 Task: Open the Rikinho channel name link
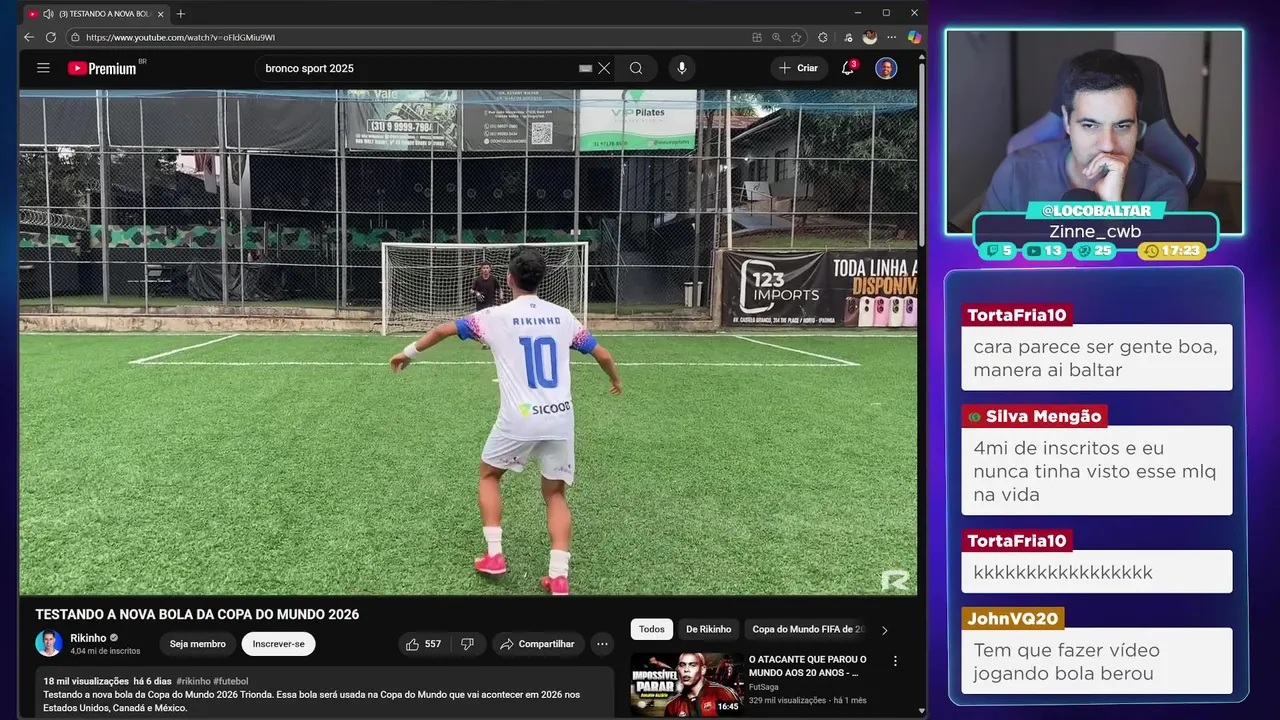88,638
